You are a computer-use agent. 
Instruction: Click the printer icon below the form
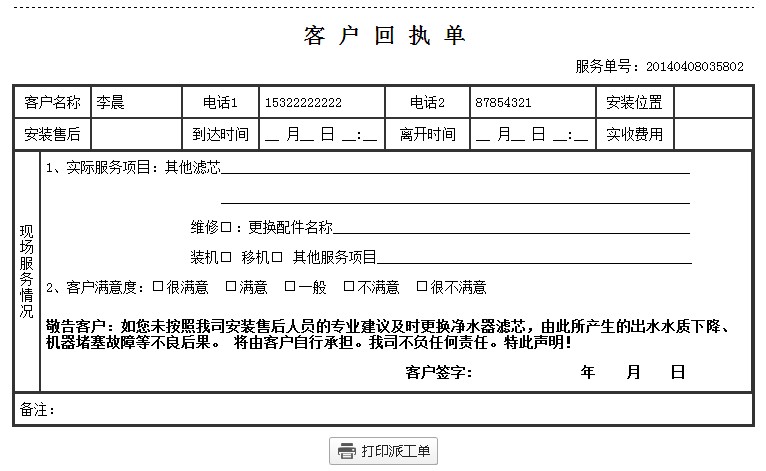(x=346, y=451)
